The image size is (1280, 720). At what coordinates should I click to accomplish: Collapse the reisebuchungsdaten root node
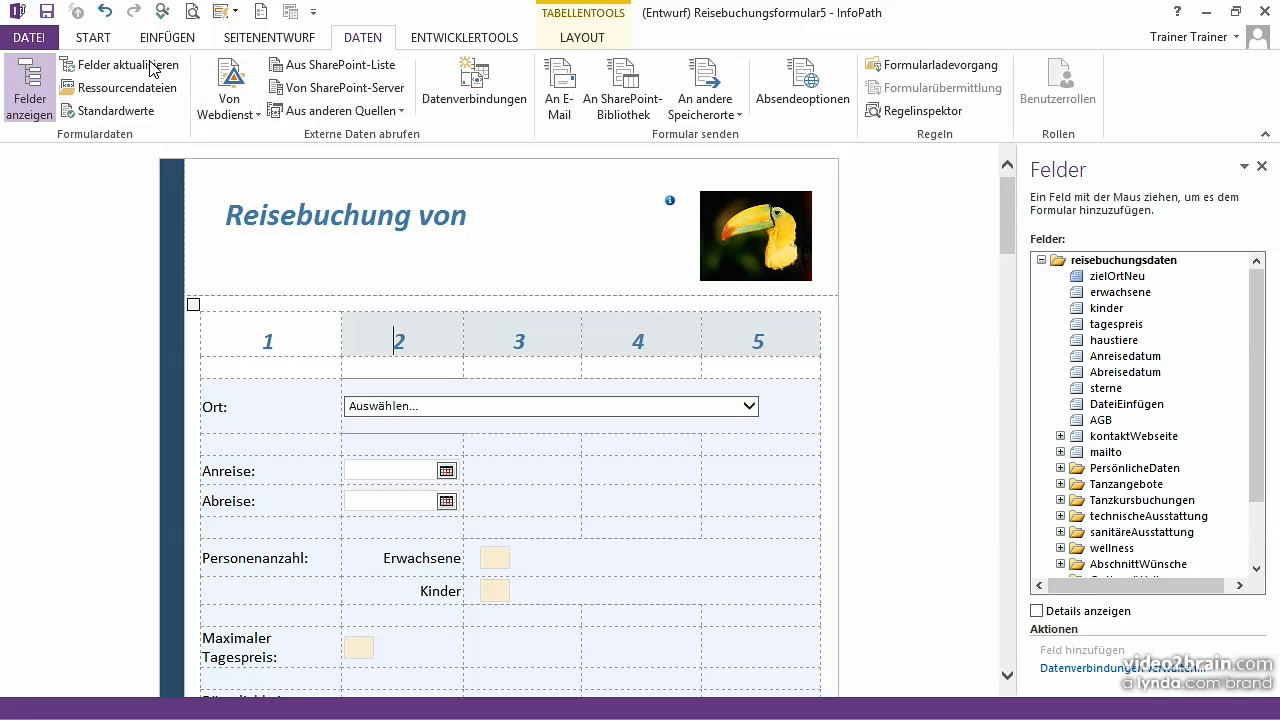point(1041,260)
